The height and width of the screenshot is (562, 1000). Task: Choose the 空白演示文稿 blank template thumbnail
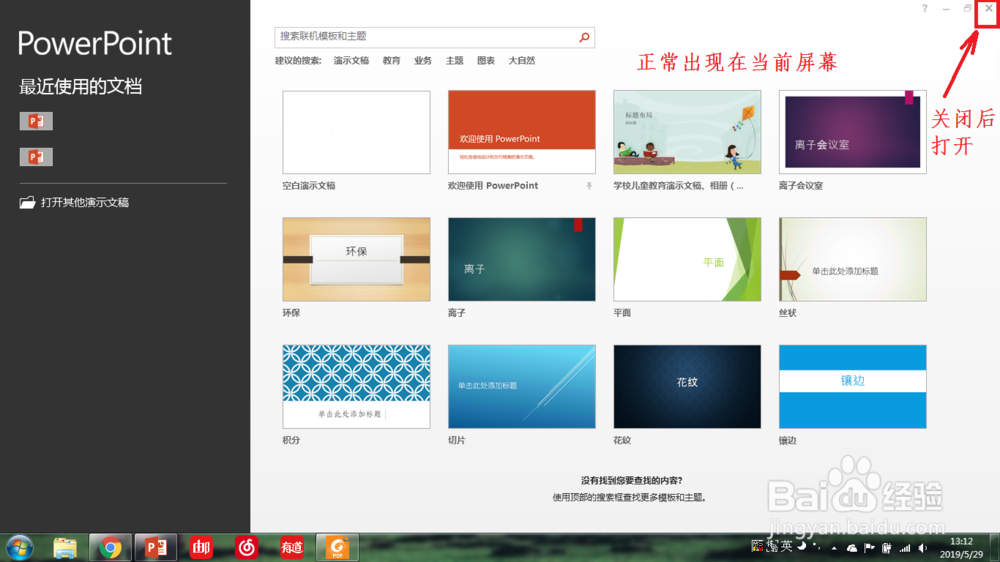click(357, 132)
